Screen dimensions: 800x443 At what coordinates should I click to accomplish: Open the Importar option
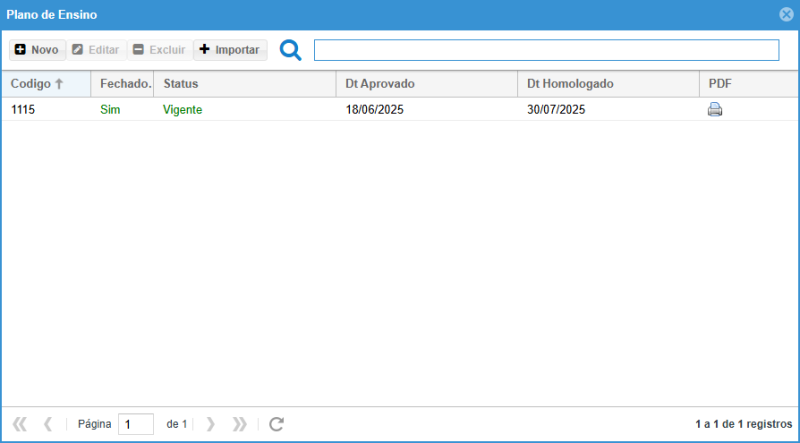pos(230,50)
